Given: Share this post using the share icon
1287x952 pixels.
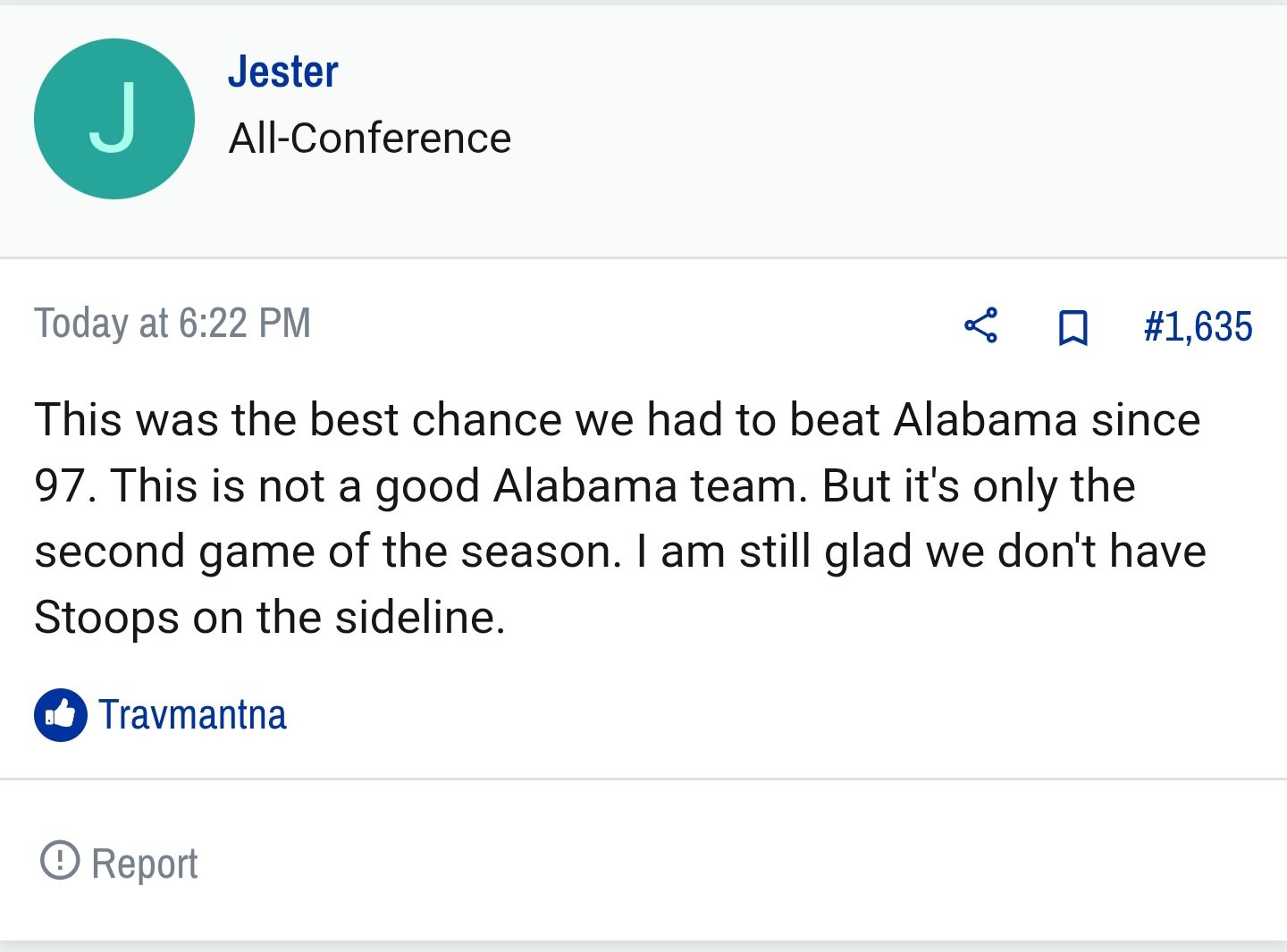Looking at the screenshot, I should (x=980, y=325).
